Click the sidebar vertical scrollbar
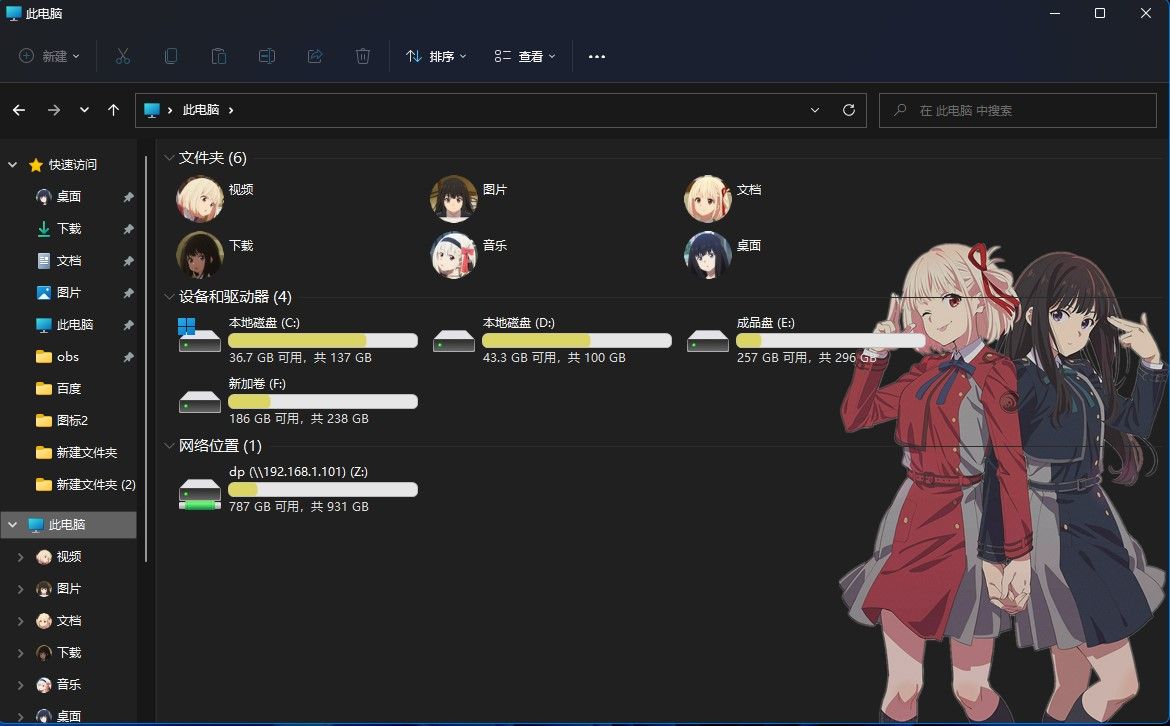The image size is (1170, 726). (146, 358)
